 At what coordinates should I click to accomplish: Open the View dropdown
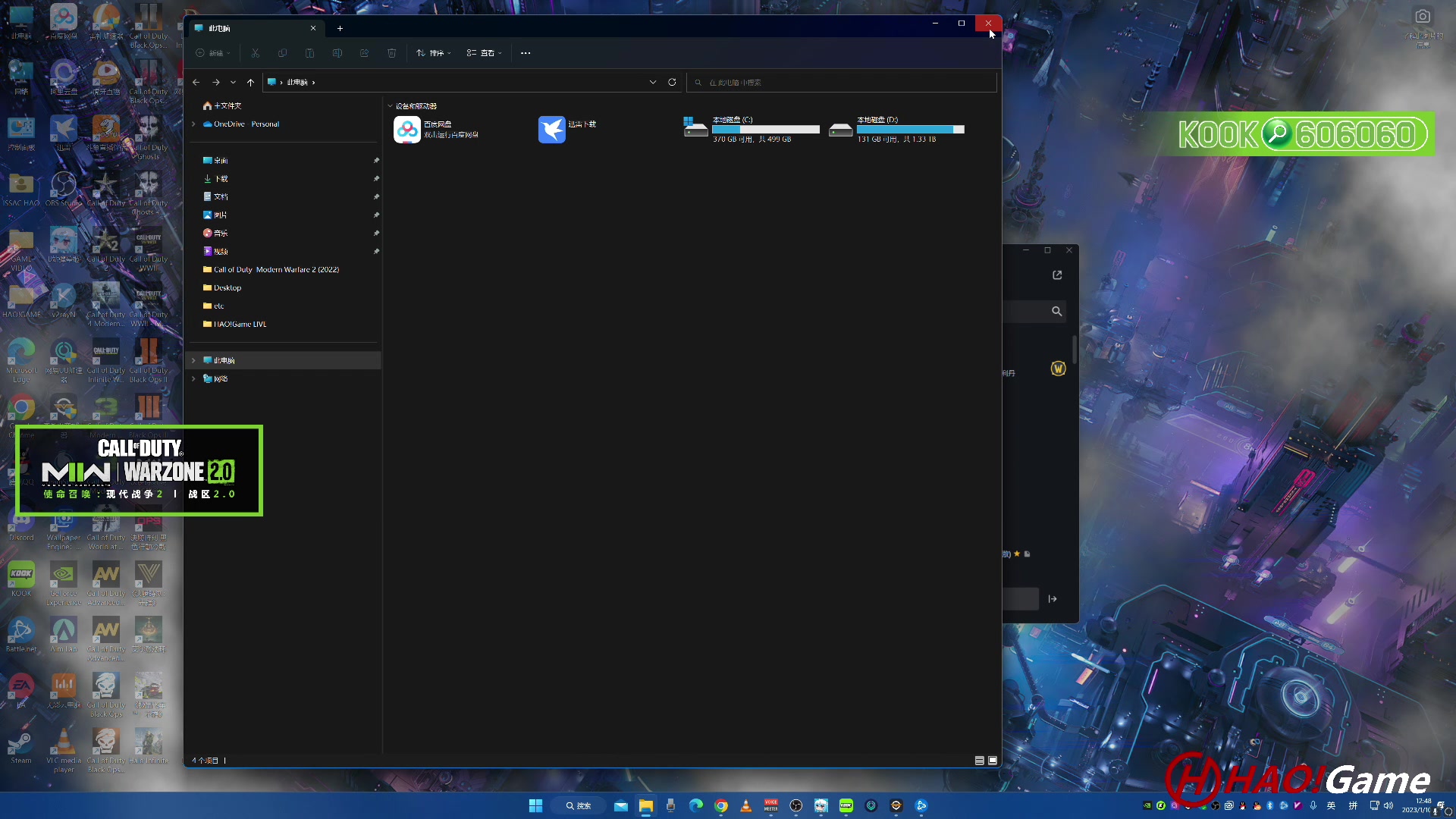click(x=485, y=53)
